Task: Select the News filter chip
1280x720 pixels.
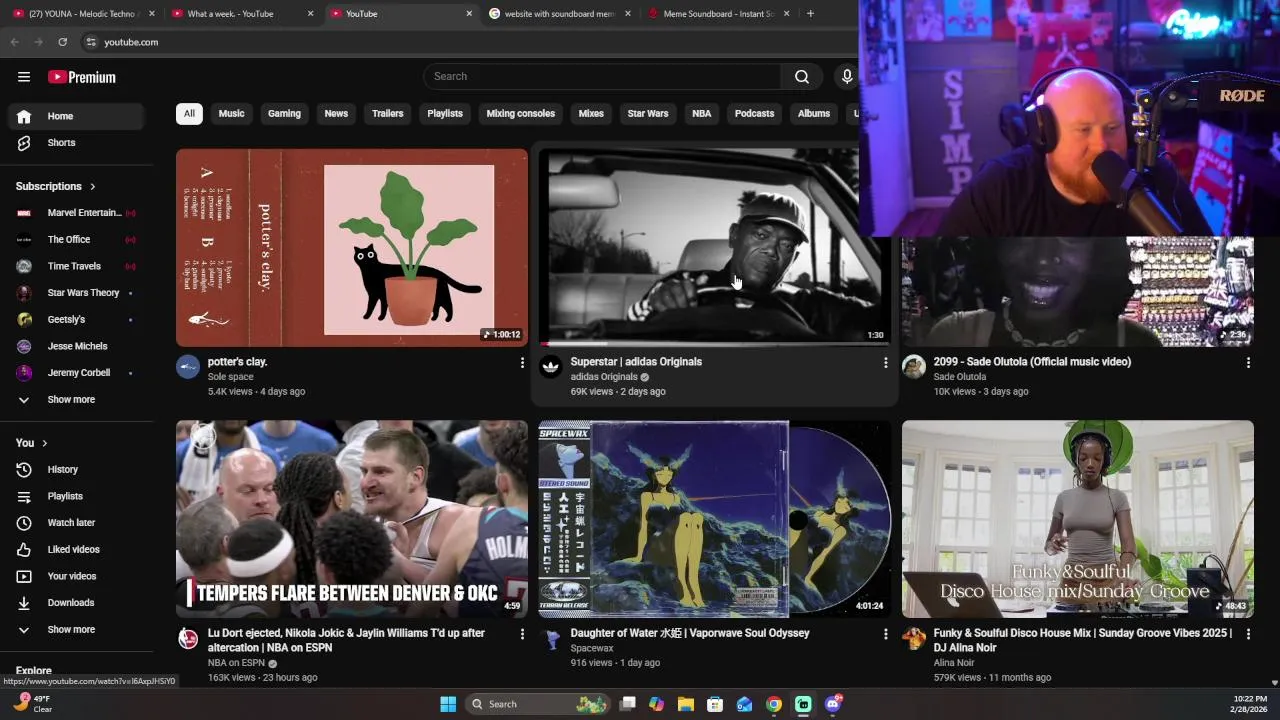Action: click(336, 114)
